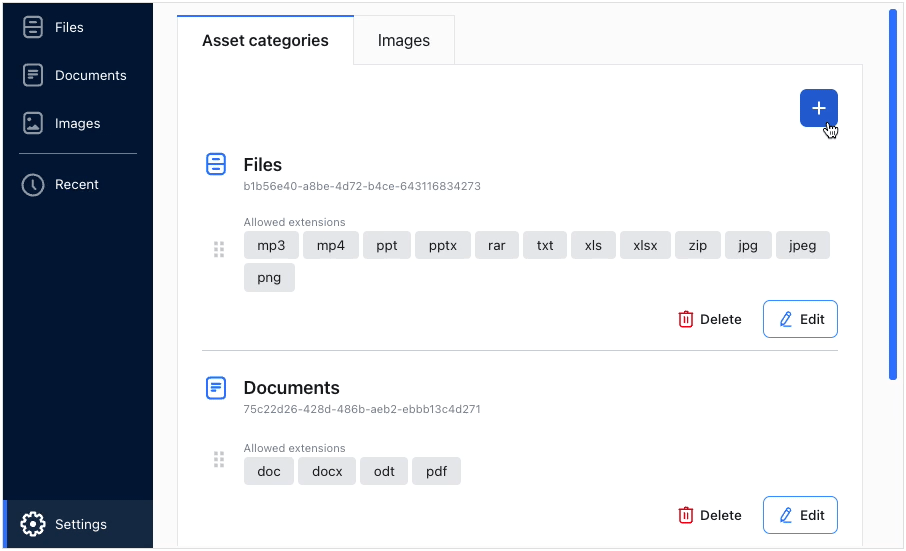Click the Files category icon beside heading
Viewport: 906px width, 551px height.
click(216, 164)
